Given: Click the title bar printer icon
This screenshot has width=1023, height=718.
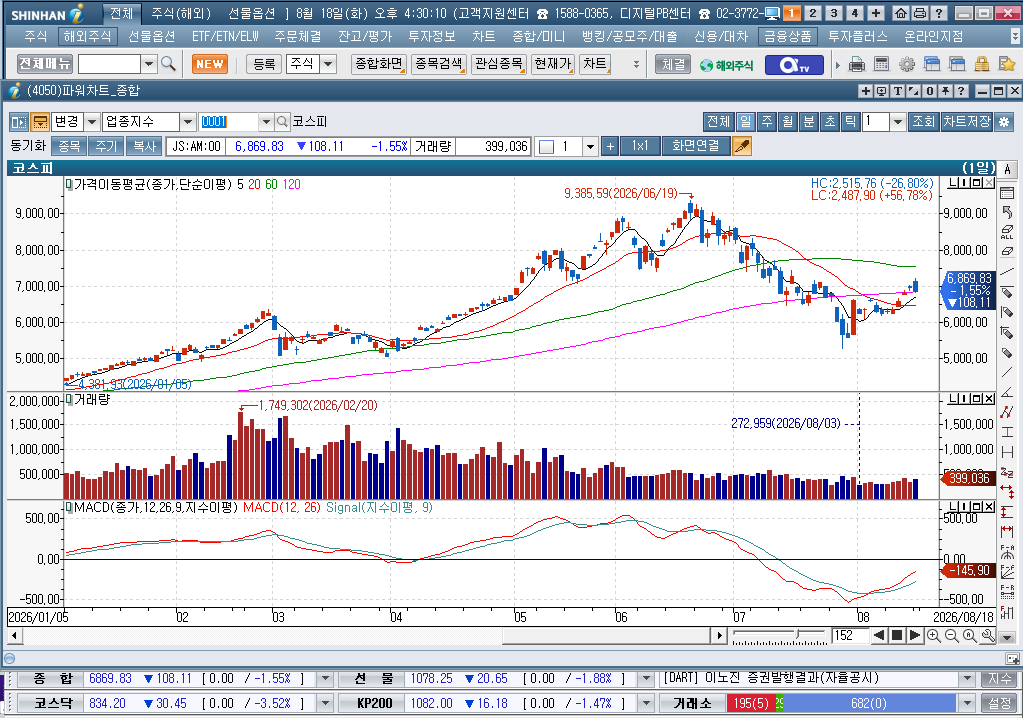Looking at the screenshot, I should tap(920, 13).
